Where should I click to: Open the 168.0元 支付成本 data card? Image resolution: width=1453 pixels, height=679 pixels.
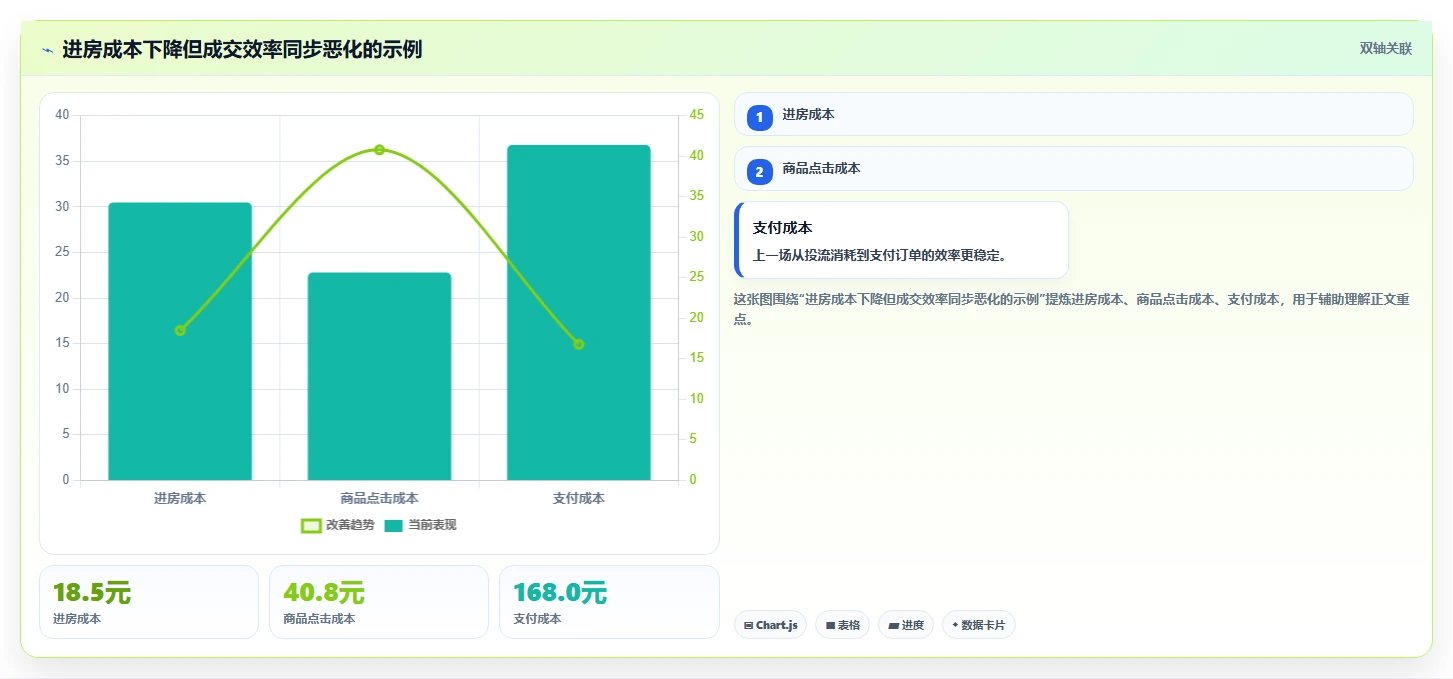tap(609, 602)
